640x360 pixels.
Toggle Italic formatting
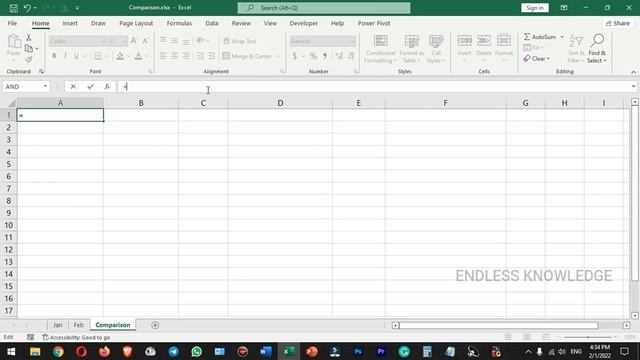click(x=65, y=56)
